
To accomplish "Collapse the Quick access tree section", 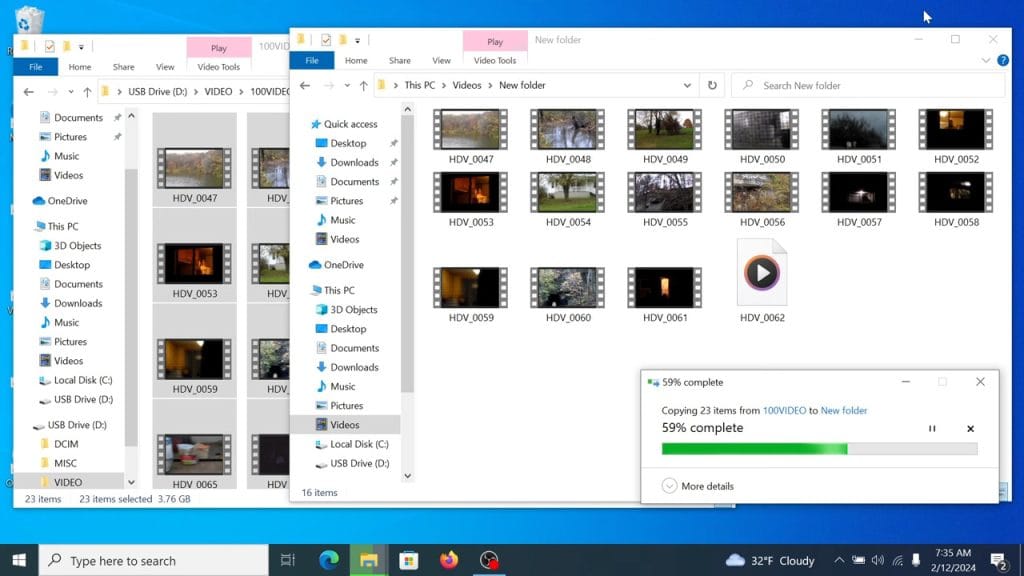I will (305, 124).
